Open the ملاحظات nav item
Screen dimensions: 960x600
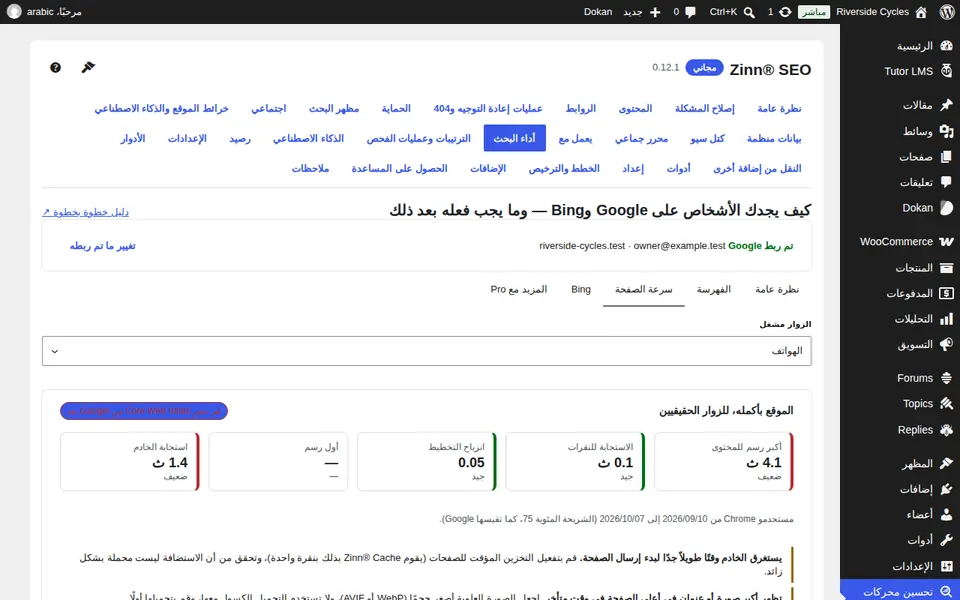(x=310, y=168)
